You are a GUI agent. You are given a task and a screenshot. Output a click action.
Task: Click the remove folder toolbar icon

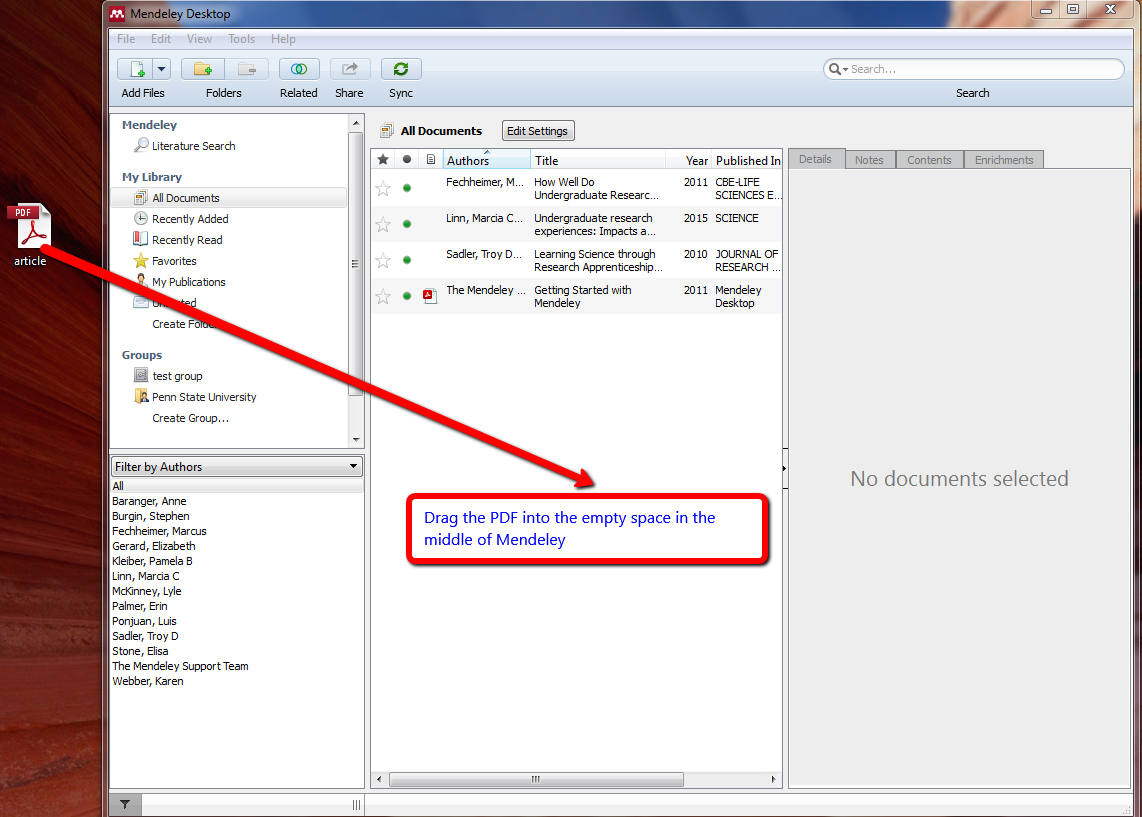click(247, 69)
